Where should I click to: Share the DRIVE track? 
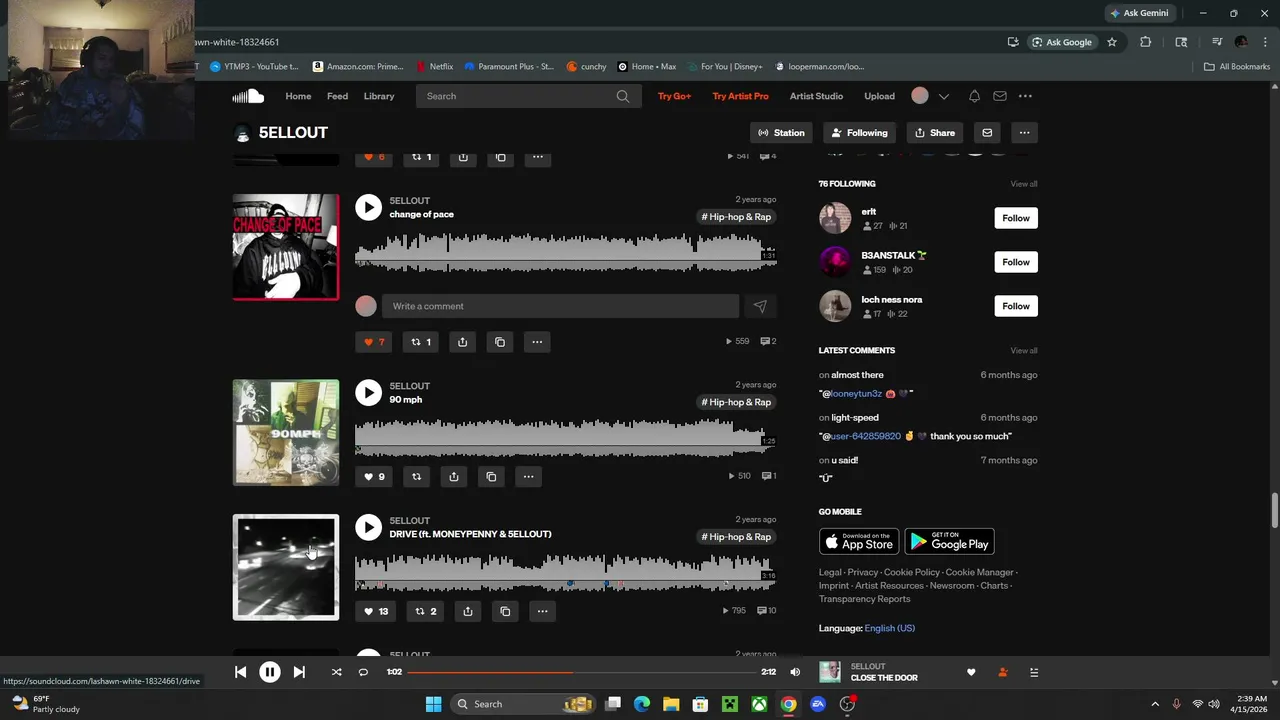click(x=468, y=612)
